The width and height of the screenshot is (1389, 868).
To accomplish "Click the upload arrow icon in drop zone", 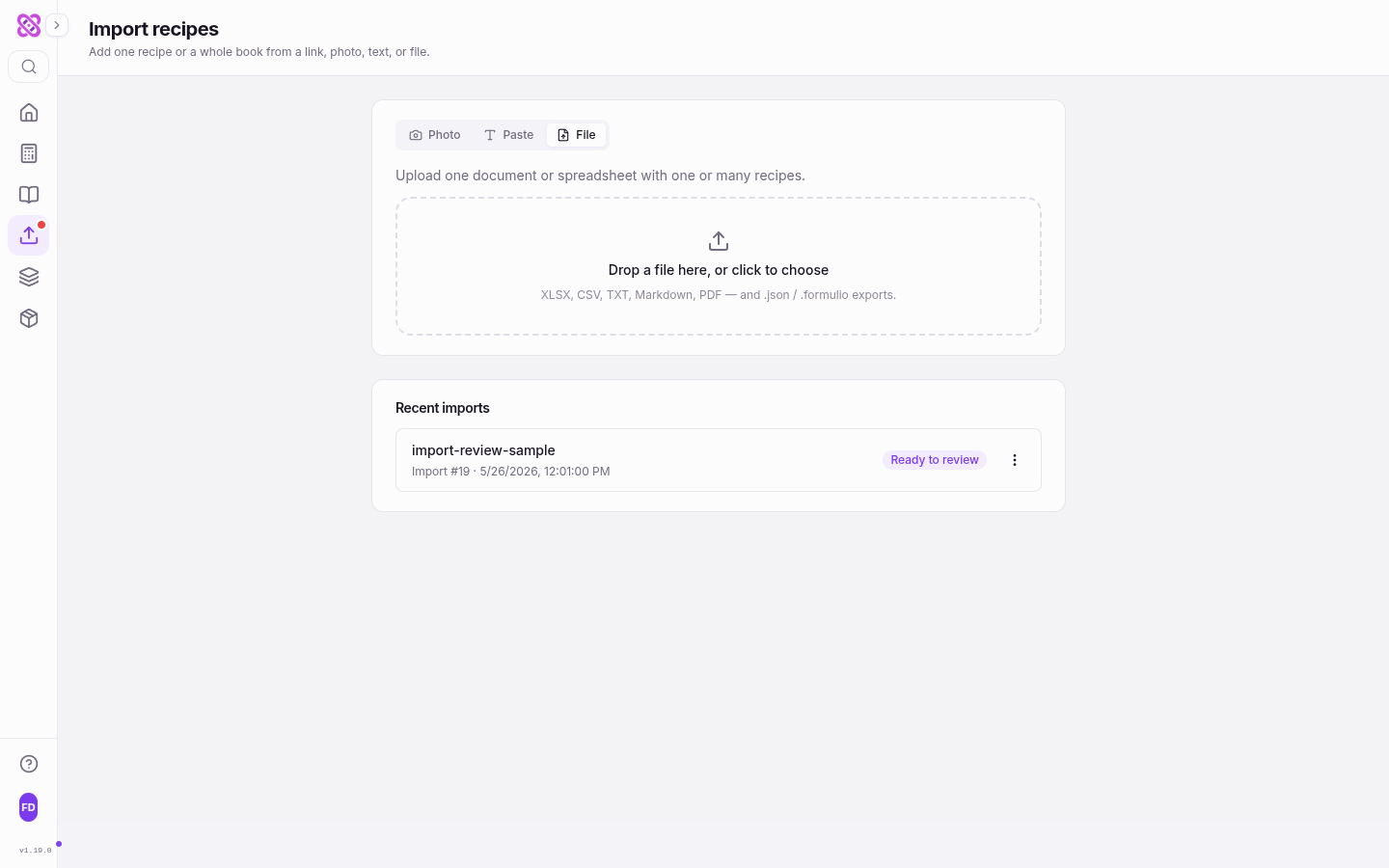I will (719, 241).
